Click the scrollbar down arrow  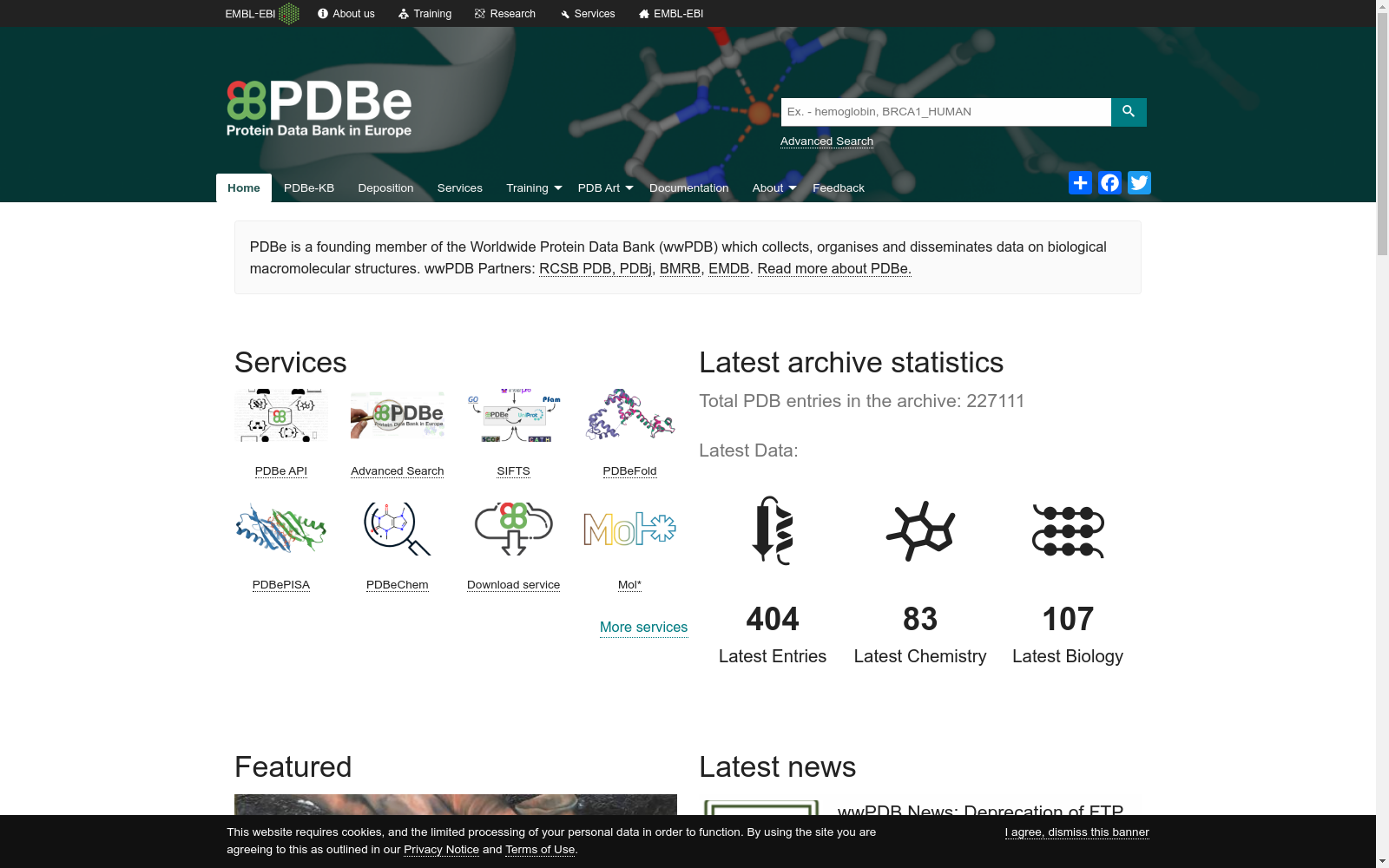point(1382,861)
